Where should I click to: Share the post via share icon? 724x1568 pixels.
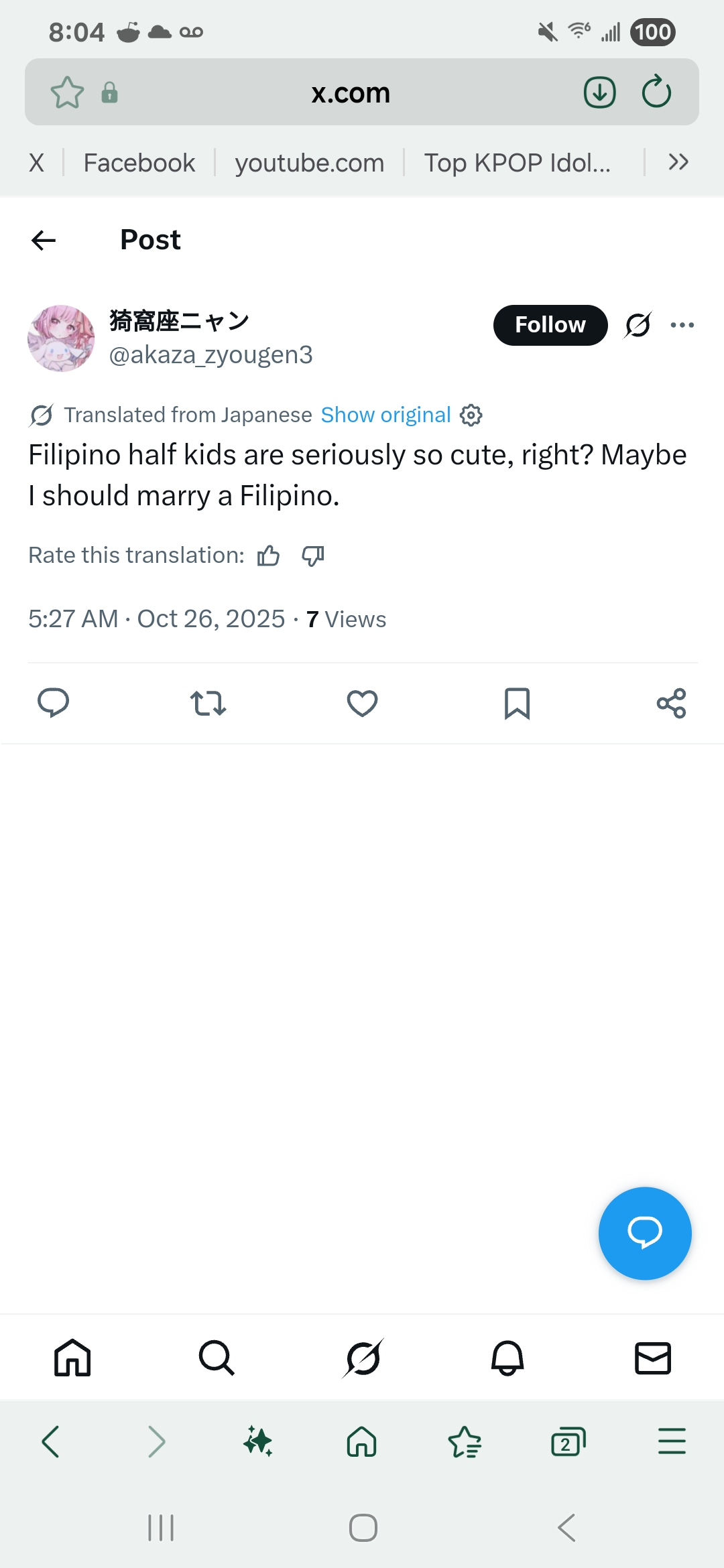(671, 703)
